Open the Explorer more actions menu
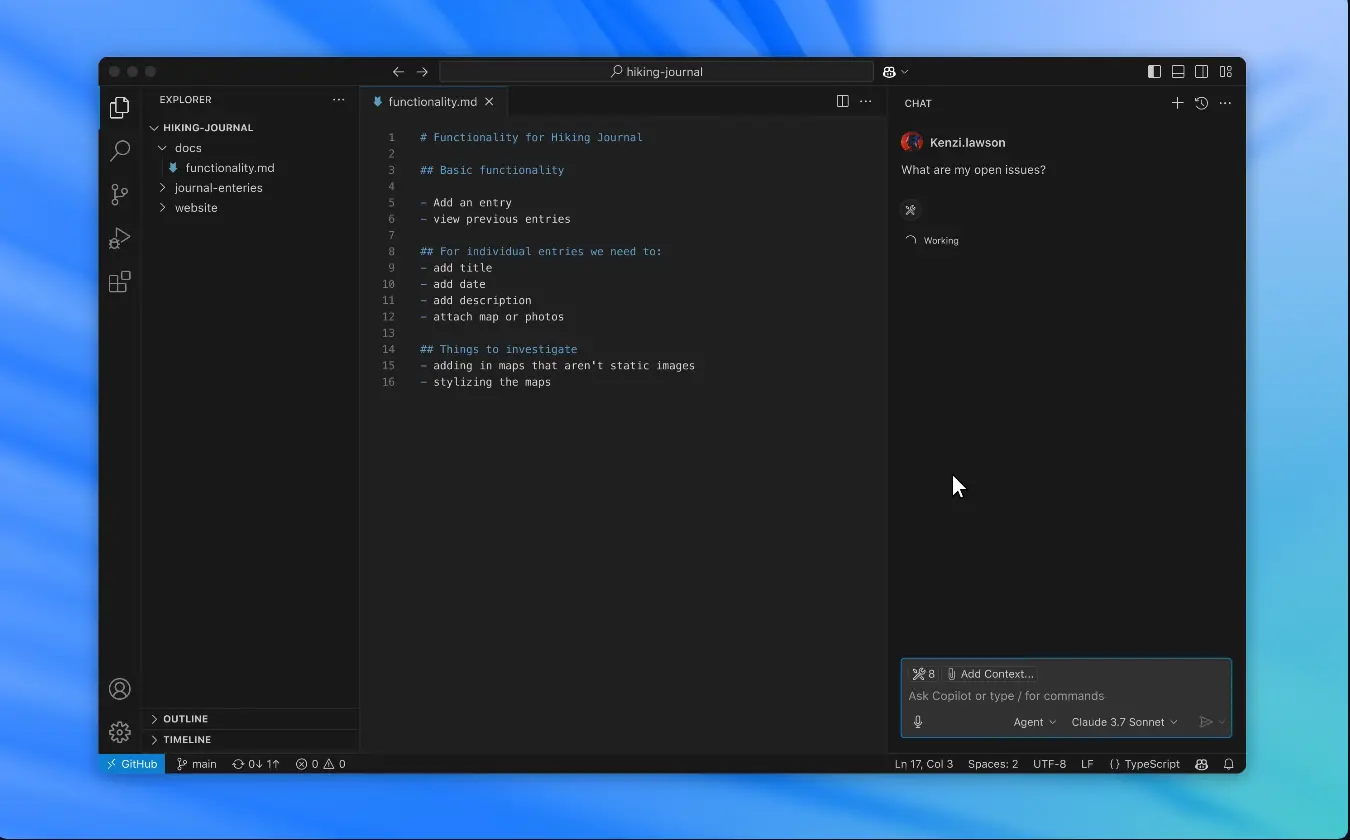 (x=338, y=99)
